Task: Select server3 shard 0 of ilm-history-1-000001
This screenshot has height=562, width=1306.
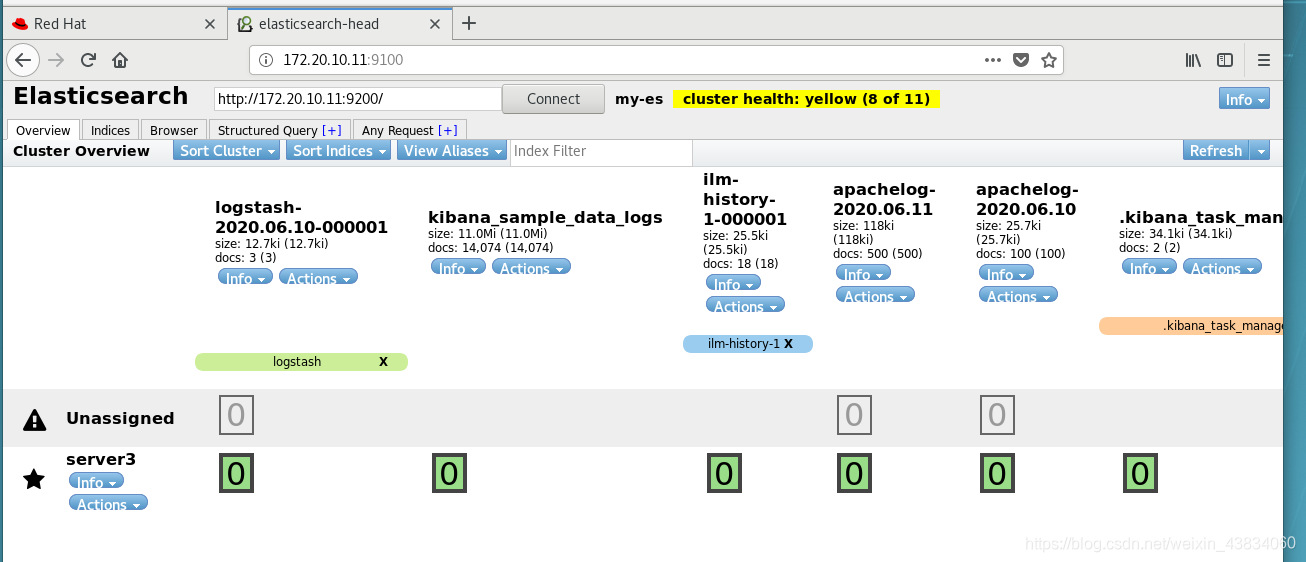Action: point(724,473)
